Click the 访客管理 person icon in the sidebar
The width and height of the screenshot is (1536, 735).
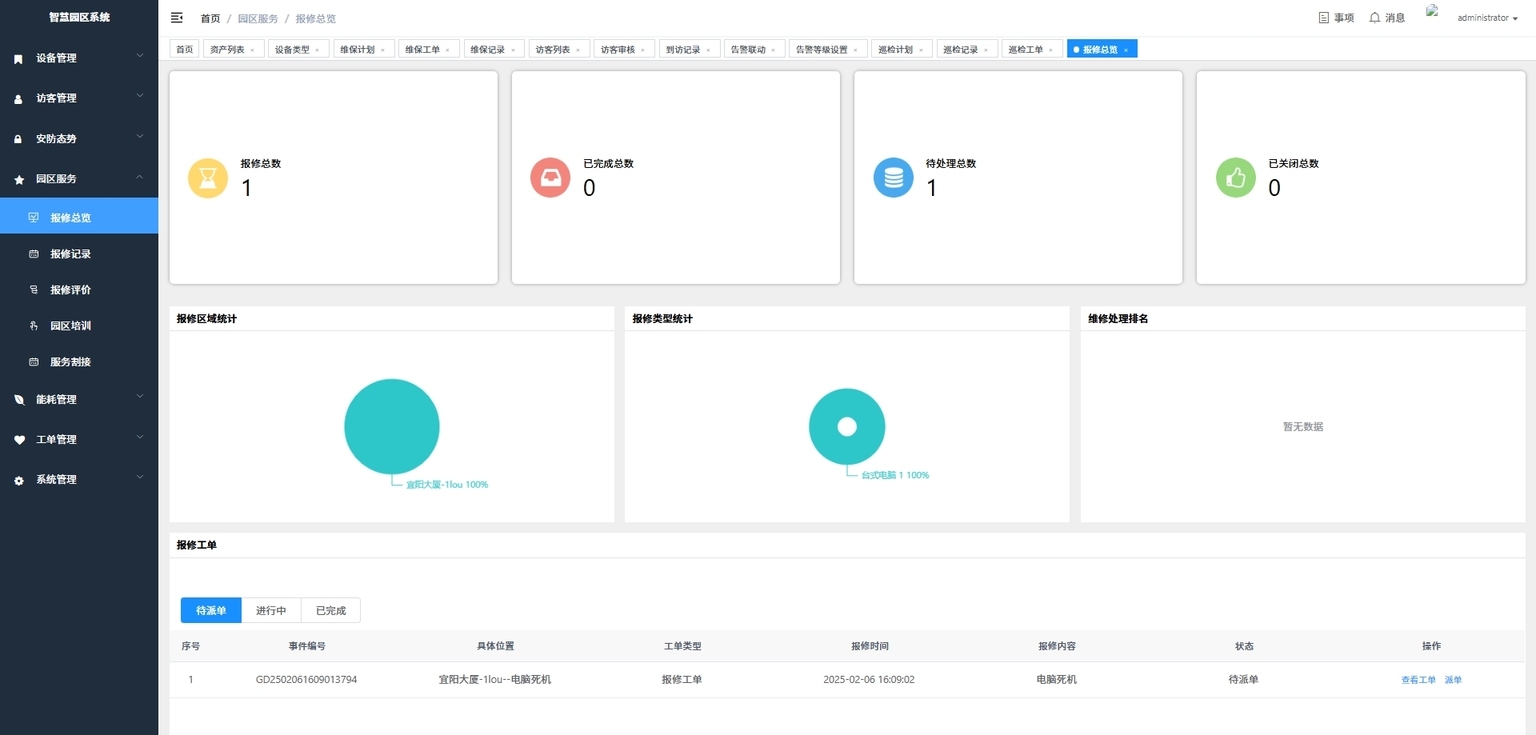(18, 99)
